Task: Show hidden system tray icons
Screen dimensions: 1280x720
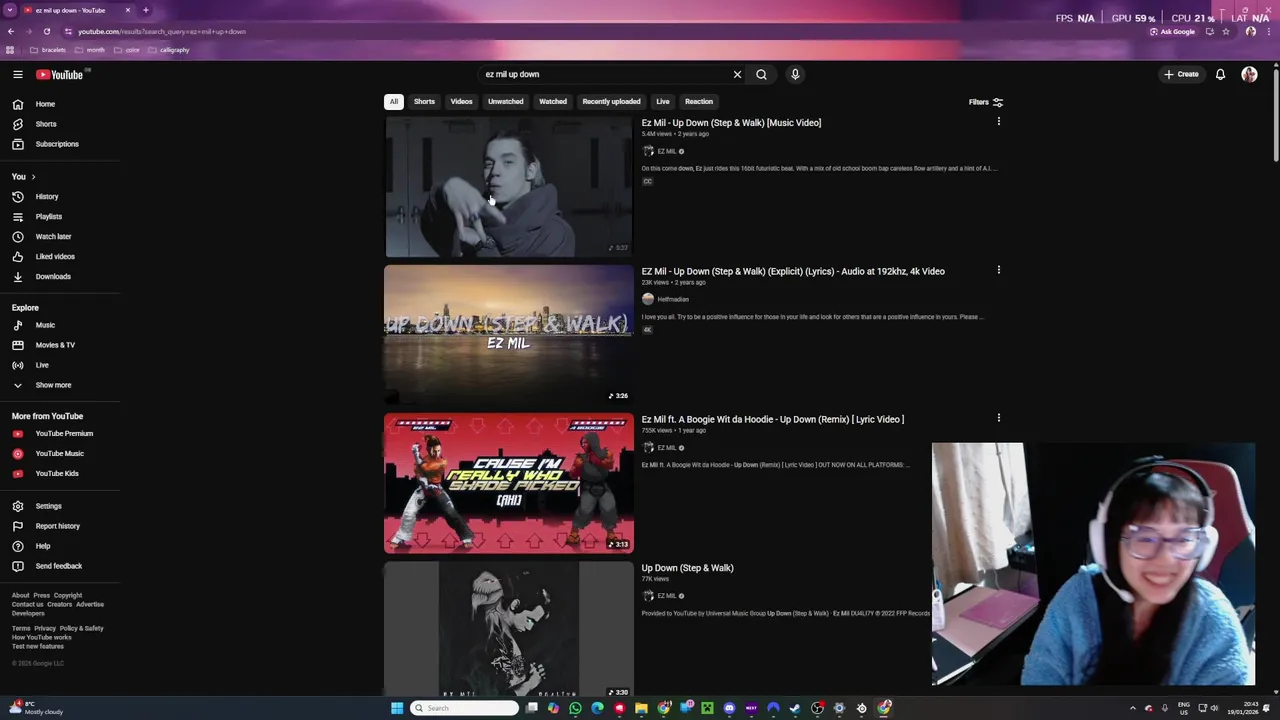Action: (x=1132, y=708)
